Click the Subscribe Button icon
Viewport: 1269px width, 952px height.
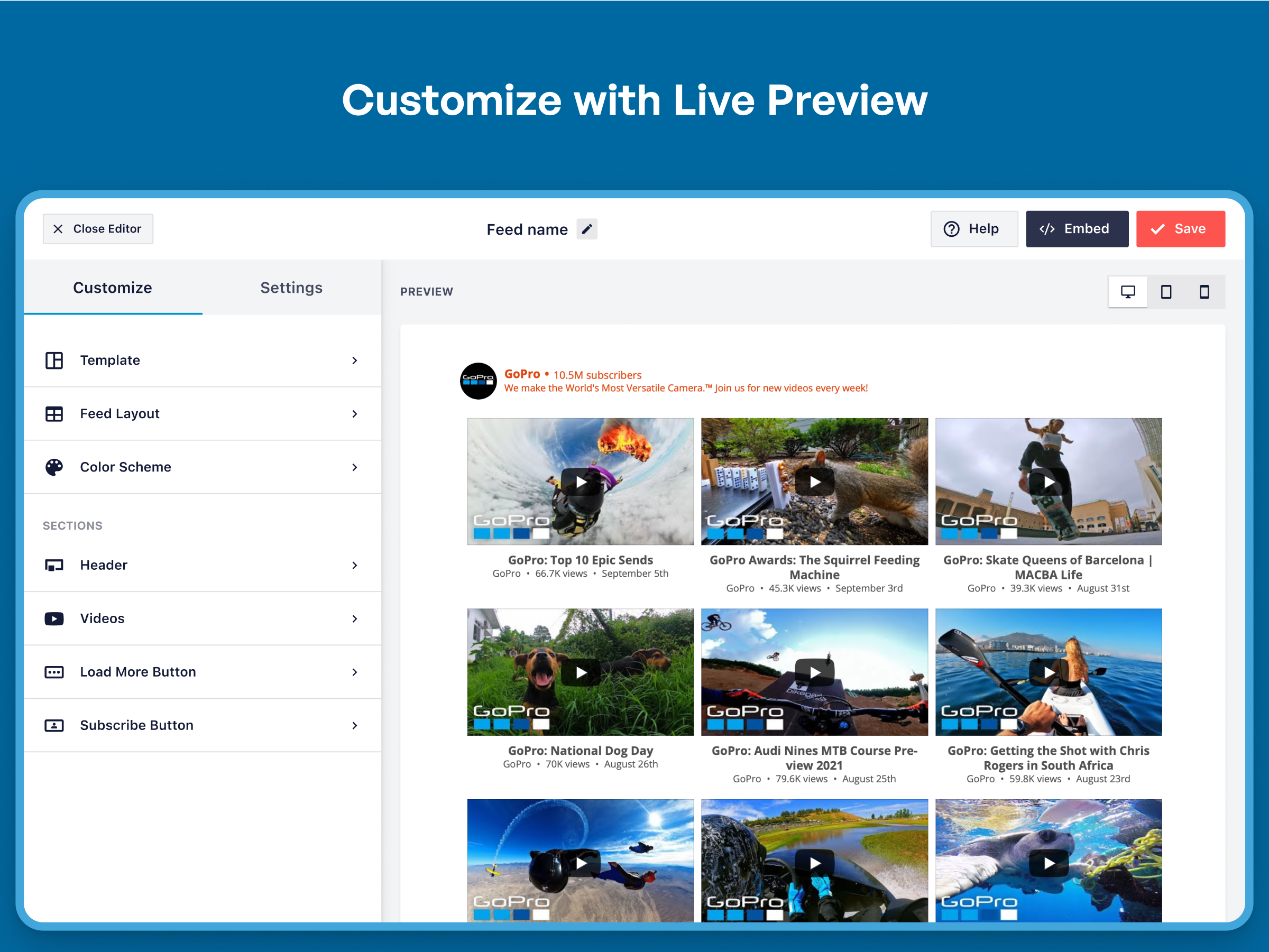coord(54,725)
